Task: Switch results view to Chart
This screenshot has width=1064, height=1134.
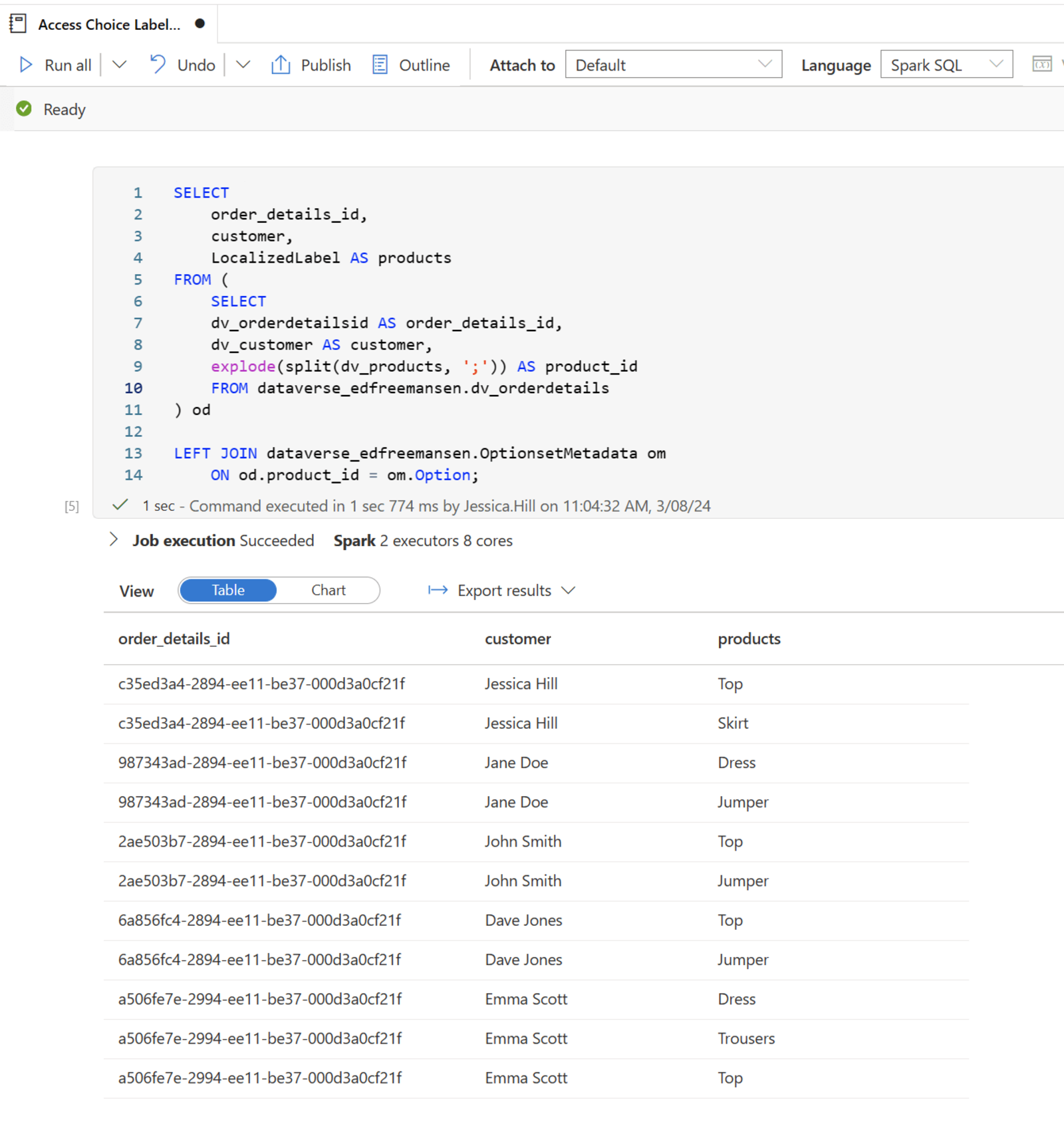Action: click(x=329, y=590)
